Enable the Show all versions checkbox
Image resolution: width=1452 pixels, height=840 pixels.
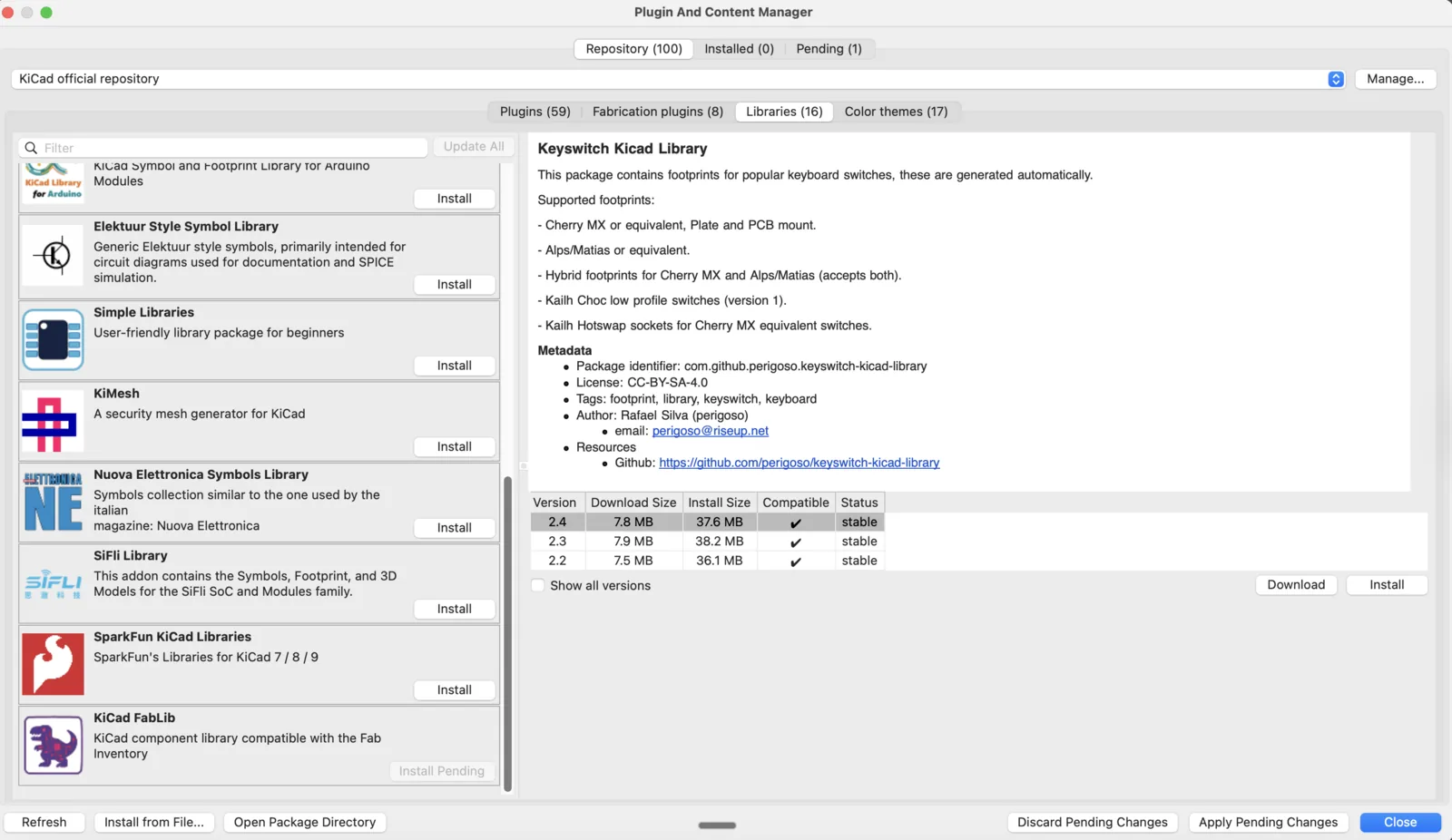(x=538, y=586)
